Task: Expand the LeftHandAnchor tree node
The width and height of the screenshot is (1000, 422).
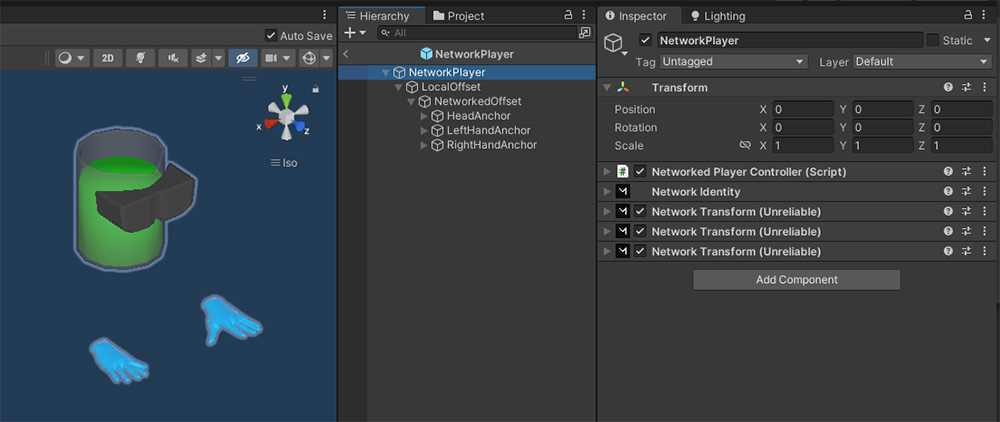Action: [424, 131]
